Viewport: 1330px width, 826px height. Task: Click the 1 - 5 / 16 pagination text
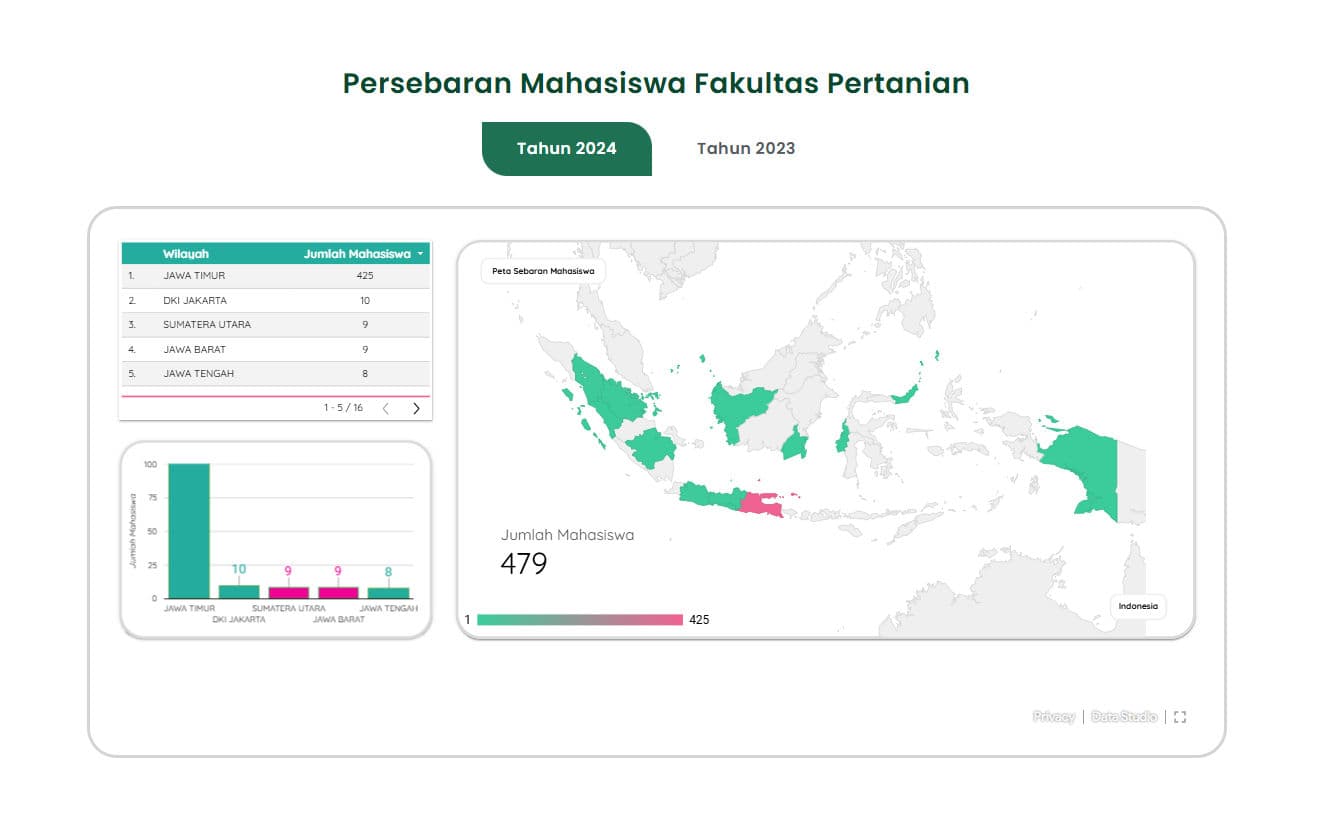point(343,408)
